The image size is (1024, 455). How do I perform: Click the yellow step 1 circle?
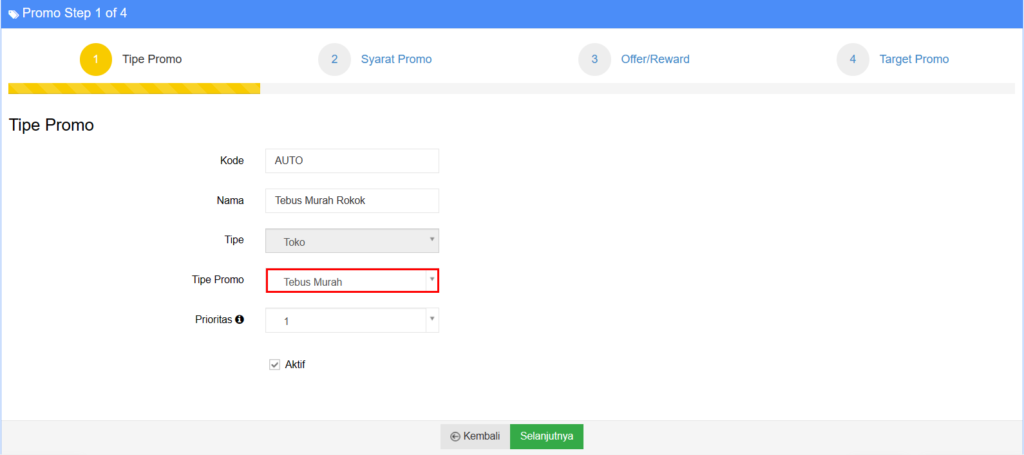click(96, 59)
